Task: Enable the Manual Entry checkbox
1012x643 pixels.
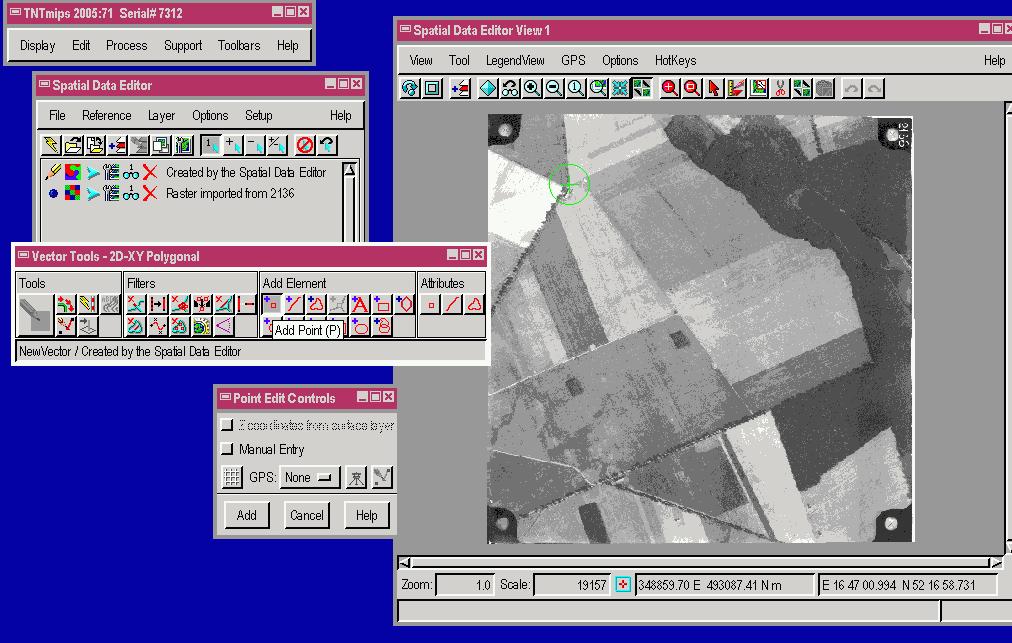Action: click(227, 449)
